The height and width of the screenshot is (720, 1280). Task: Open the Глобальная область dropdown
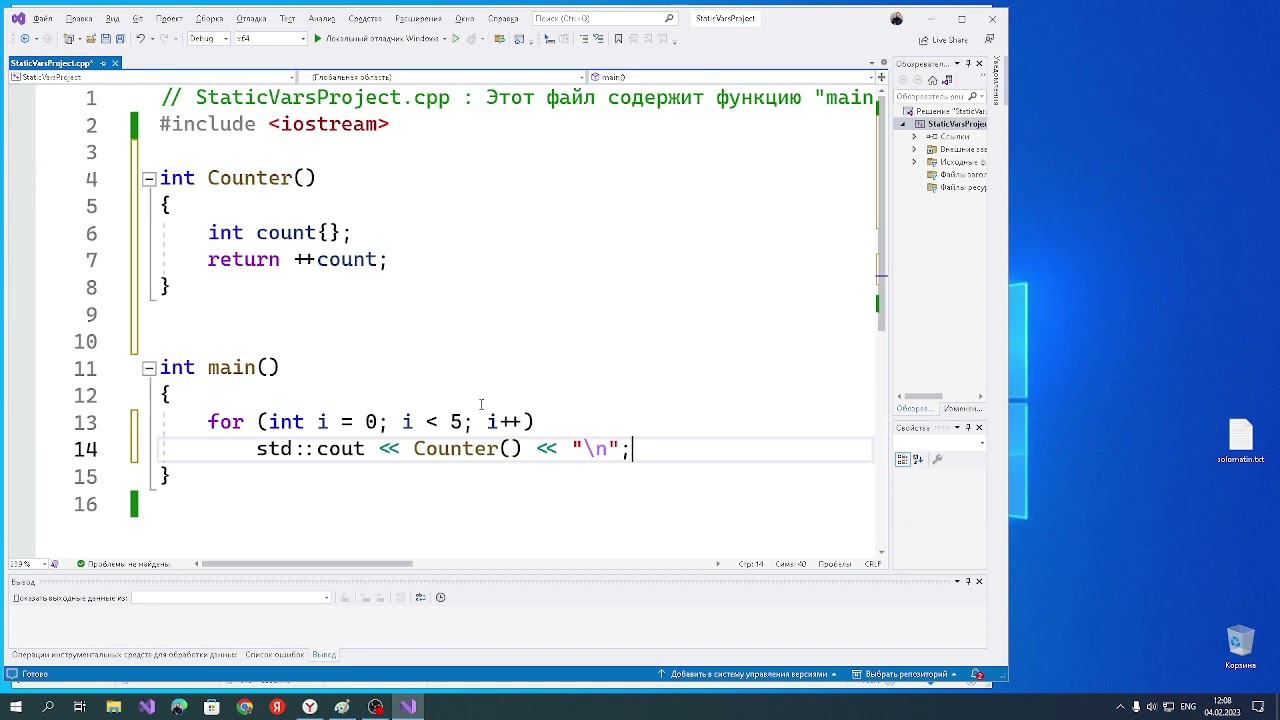click(443, 77)
